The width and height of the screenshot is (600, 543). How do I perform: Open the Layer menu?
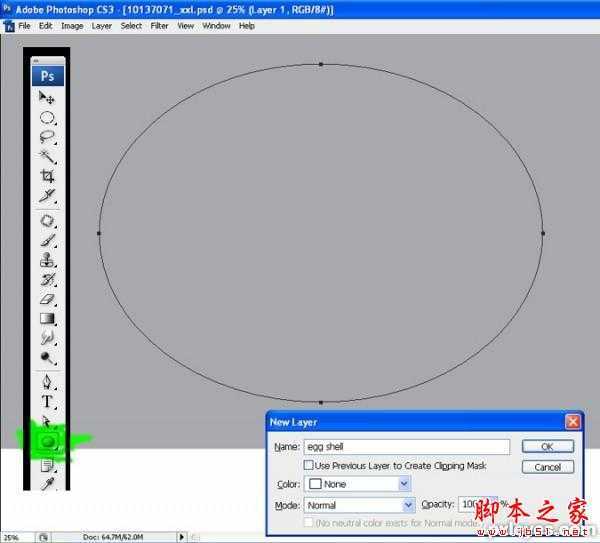point(101,26)
